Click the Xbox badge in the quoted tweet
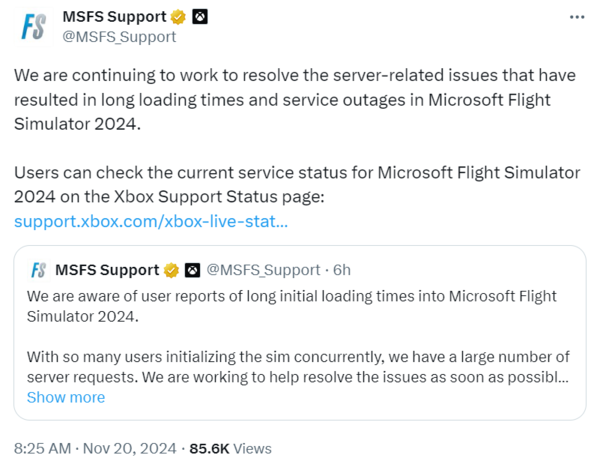600x467 pixels. point(192,270)
